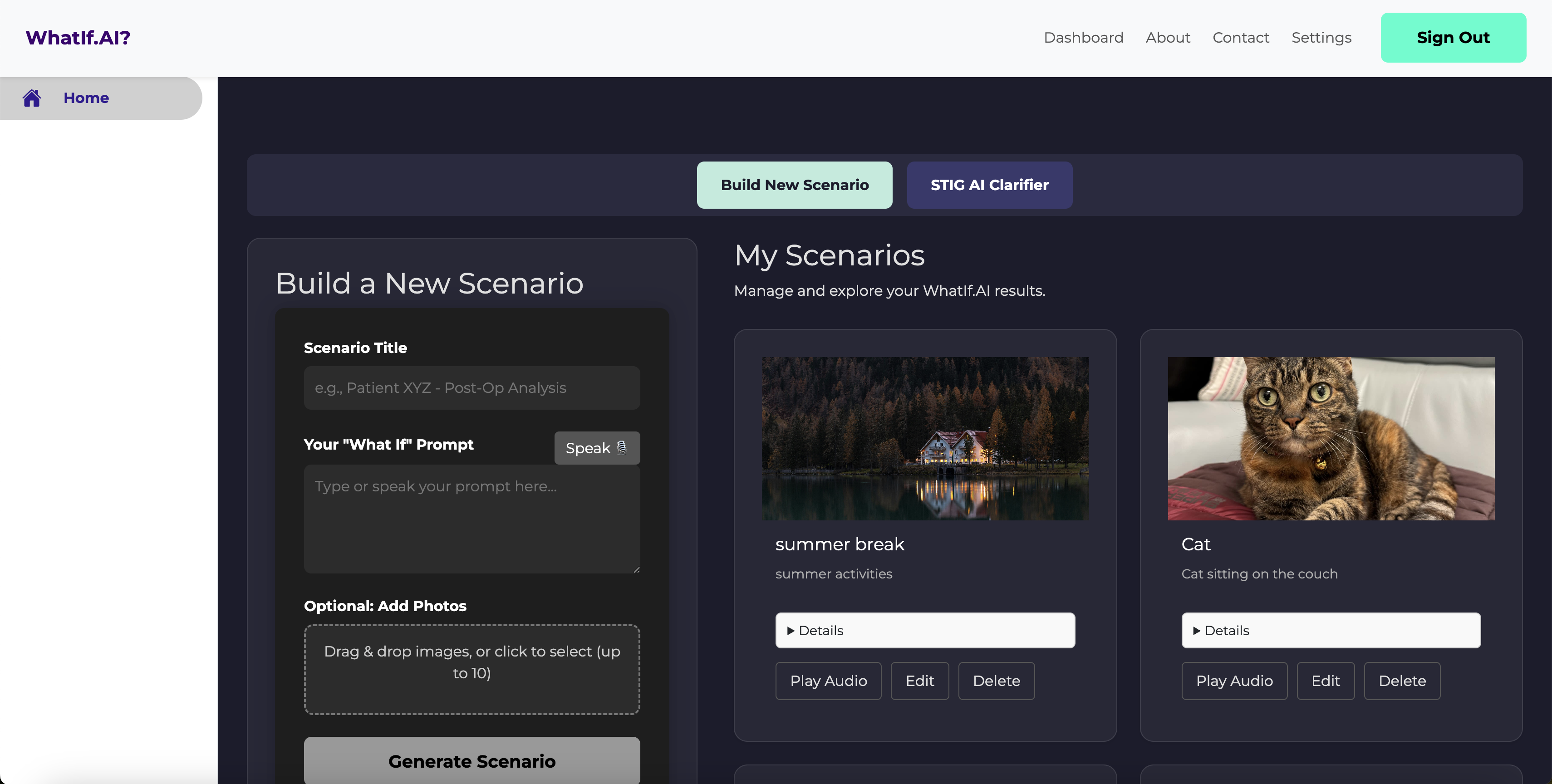The image size is (1552, 784).
Task: Play Audio for the Cat scenario
Action: point(1234,681)
